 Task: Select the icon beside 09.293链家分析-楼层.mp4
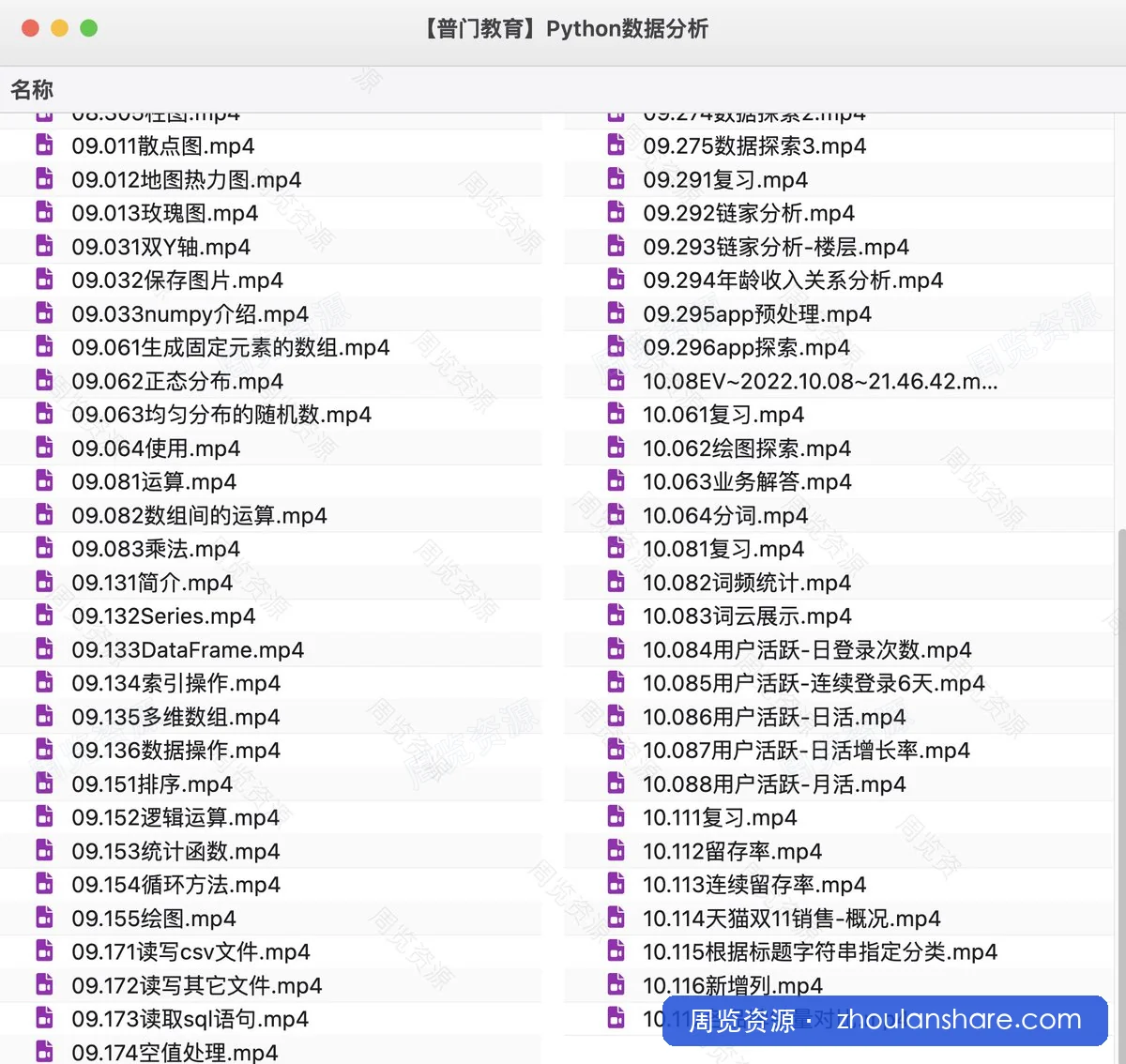pos(616,247)
